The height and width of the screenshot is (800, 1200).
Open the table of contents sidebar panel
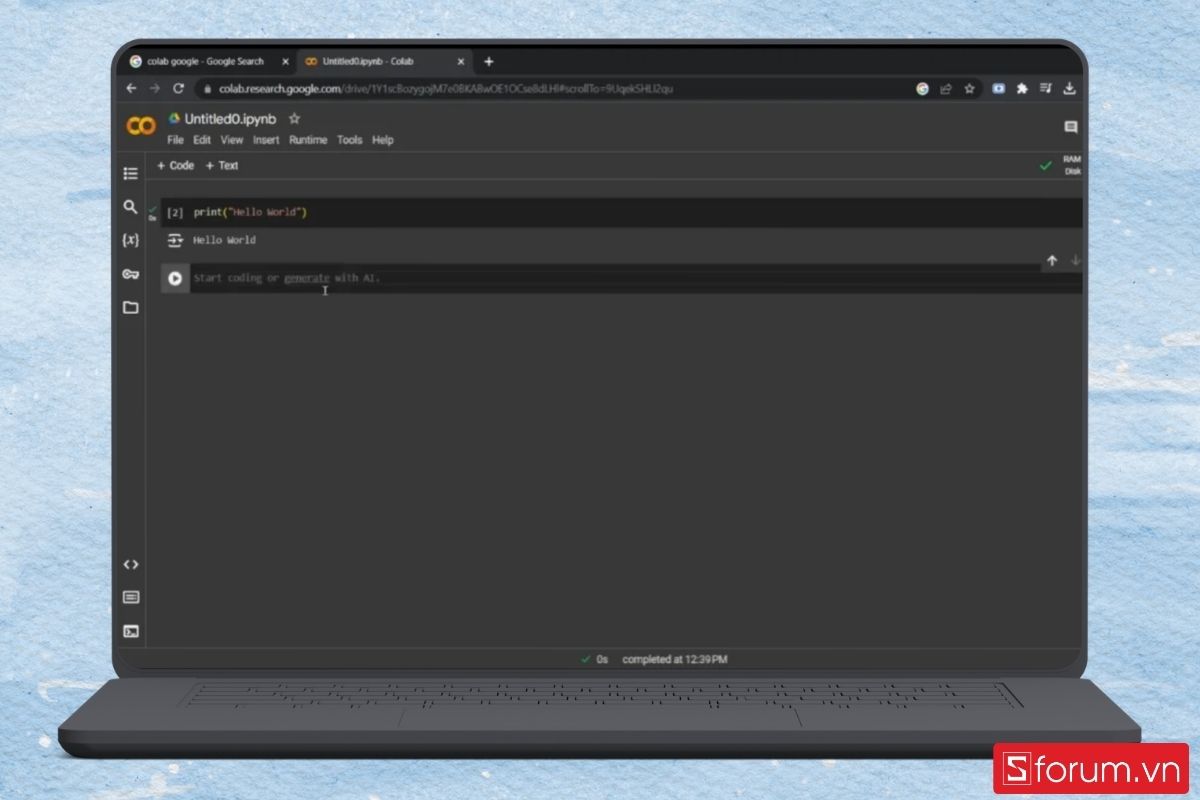(130, 173)
